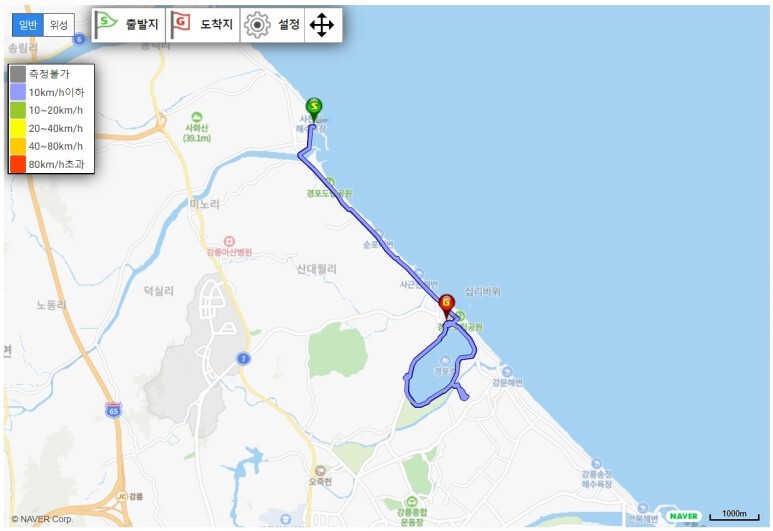Click the green 10~20km/h legend swatch
The width and height of the screenshot is (773, 531).
[x=18, y=110]
